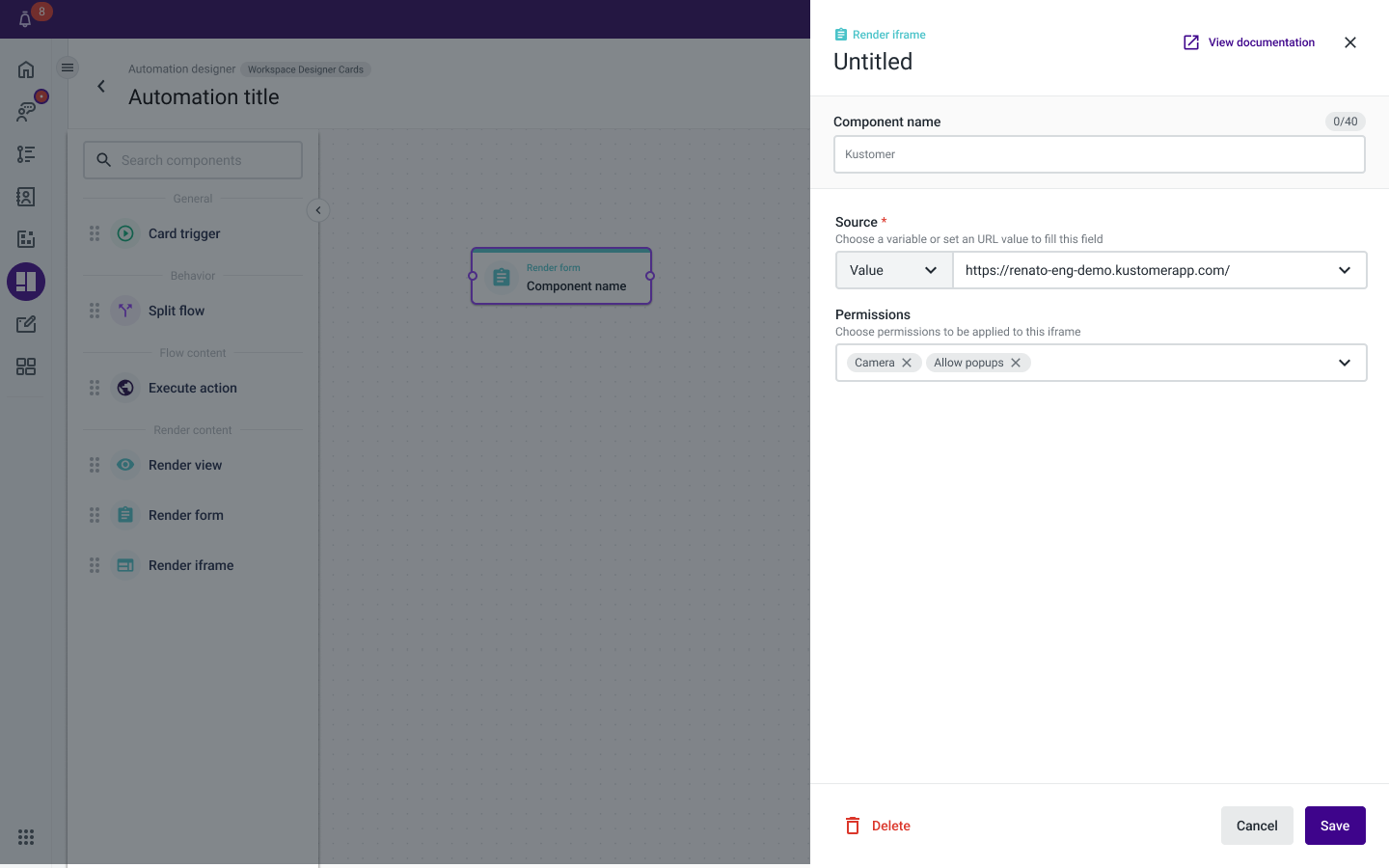Screen dimensions: 1389x868
Task: Select the Render form component label
Action: [x=186, y=515]
